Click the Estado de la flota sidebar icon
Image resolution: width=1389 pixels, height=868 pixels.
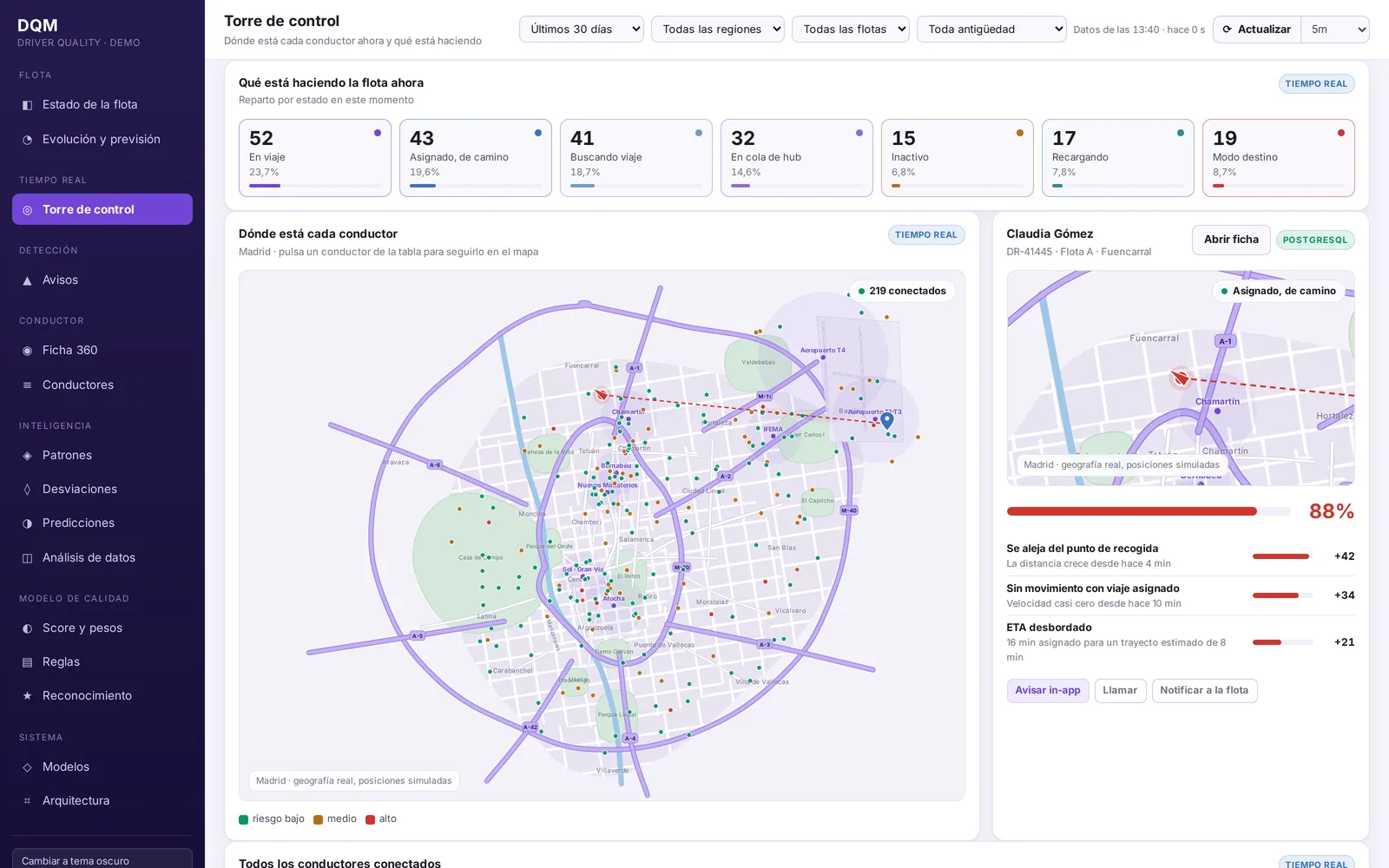tap(27, 105)
